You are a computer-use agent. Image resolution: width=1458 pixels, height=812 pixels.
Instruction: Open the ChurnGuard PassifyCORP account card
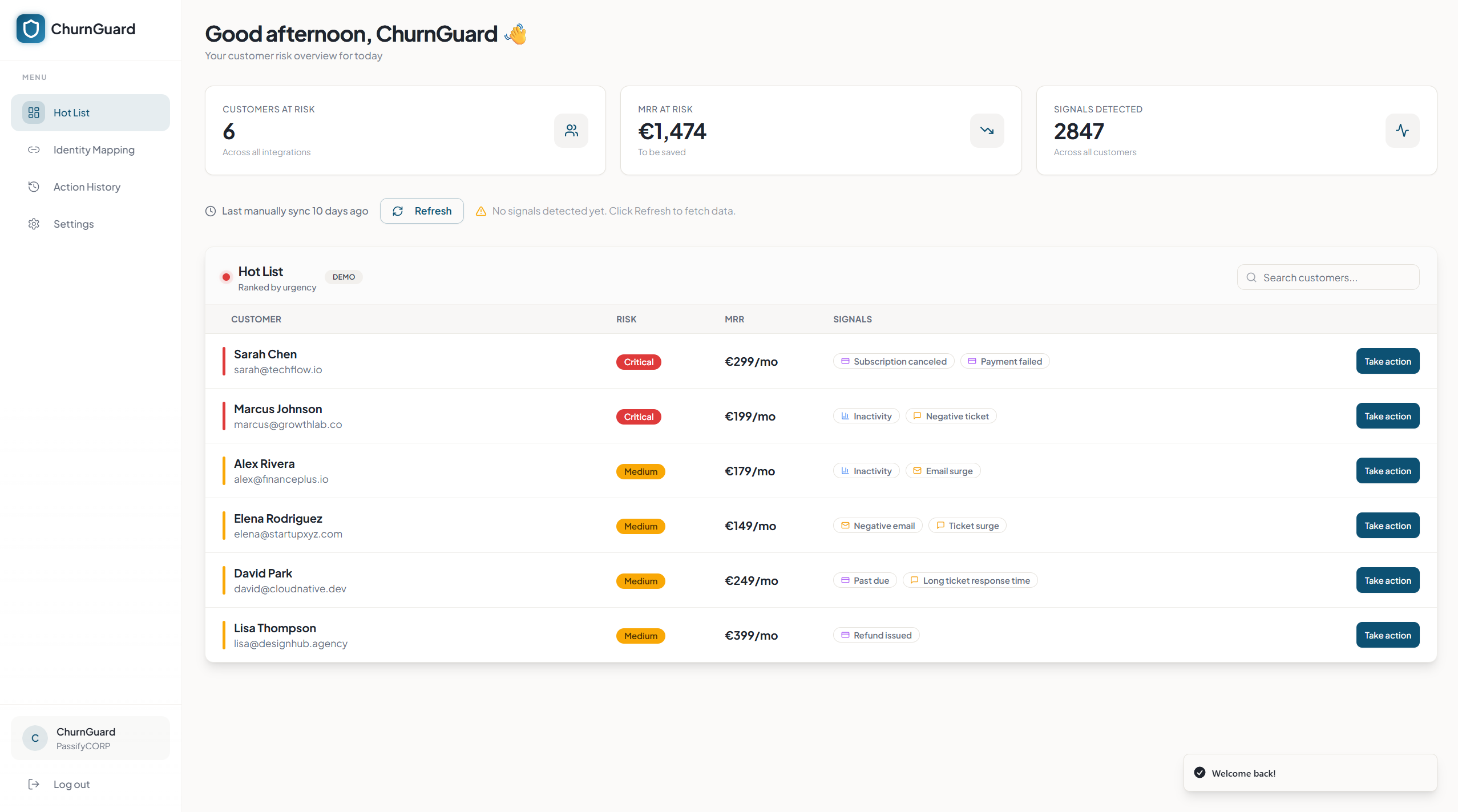pos(90,738)
